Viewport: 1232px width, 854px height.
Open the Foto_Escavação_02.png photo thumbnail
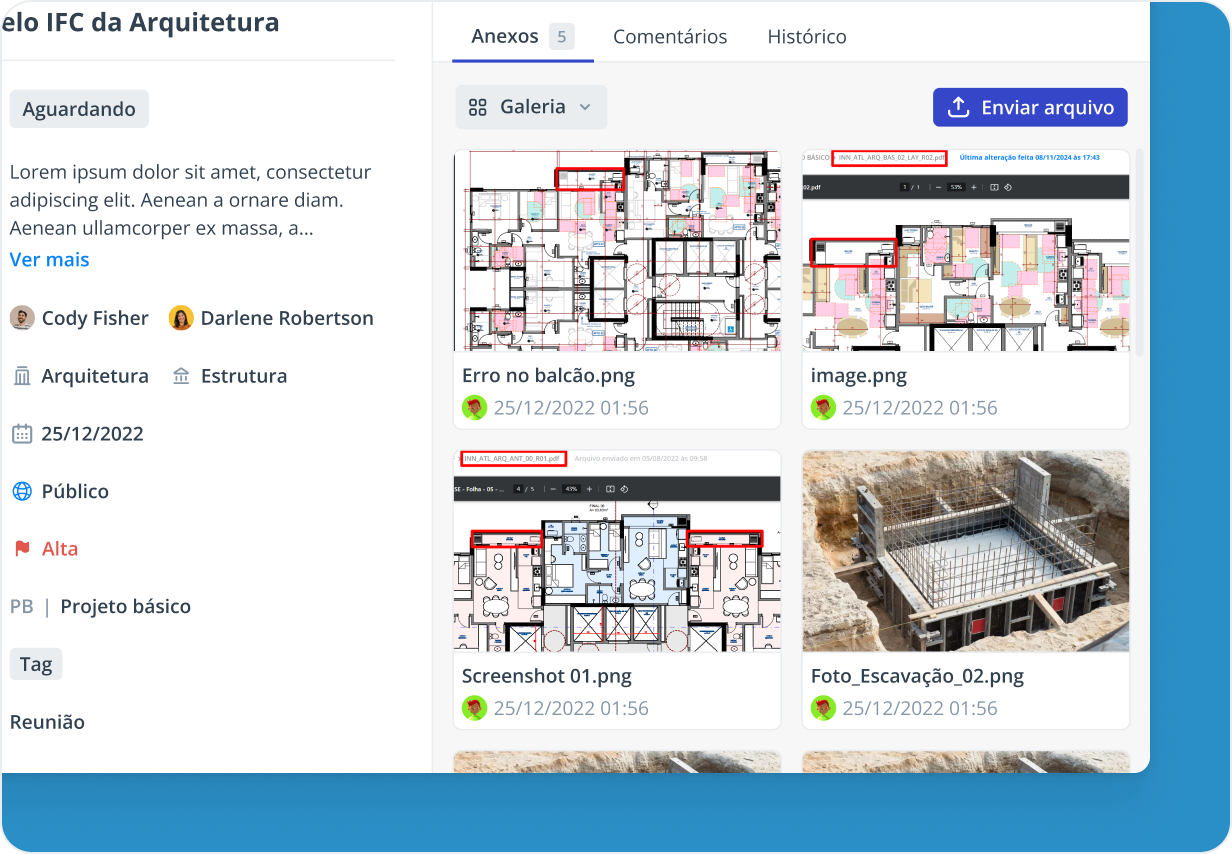coord(966,551)
